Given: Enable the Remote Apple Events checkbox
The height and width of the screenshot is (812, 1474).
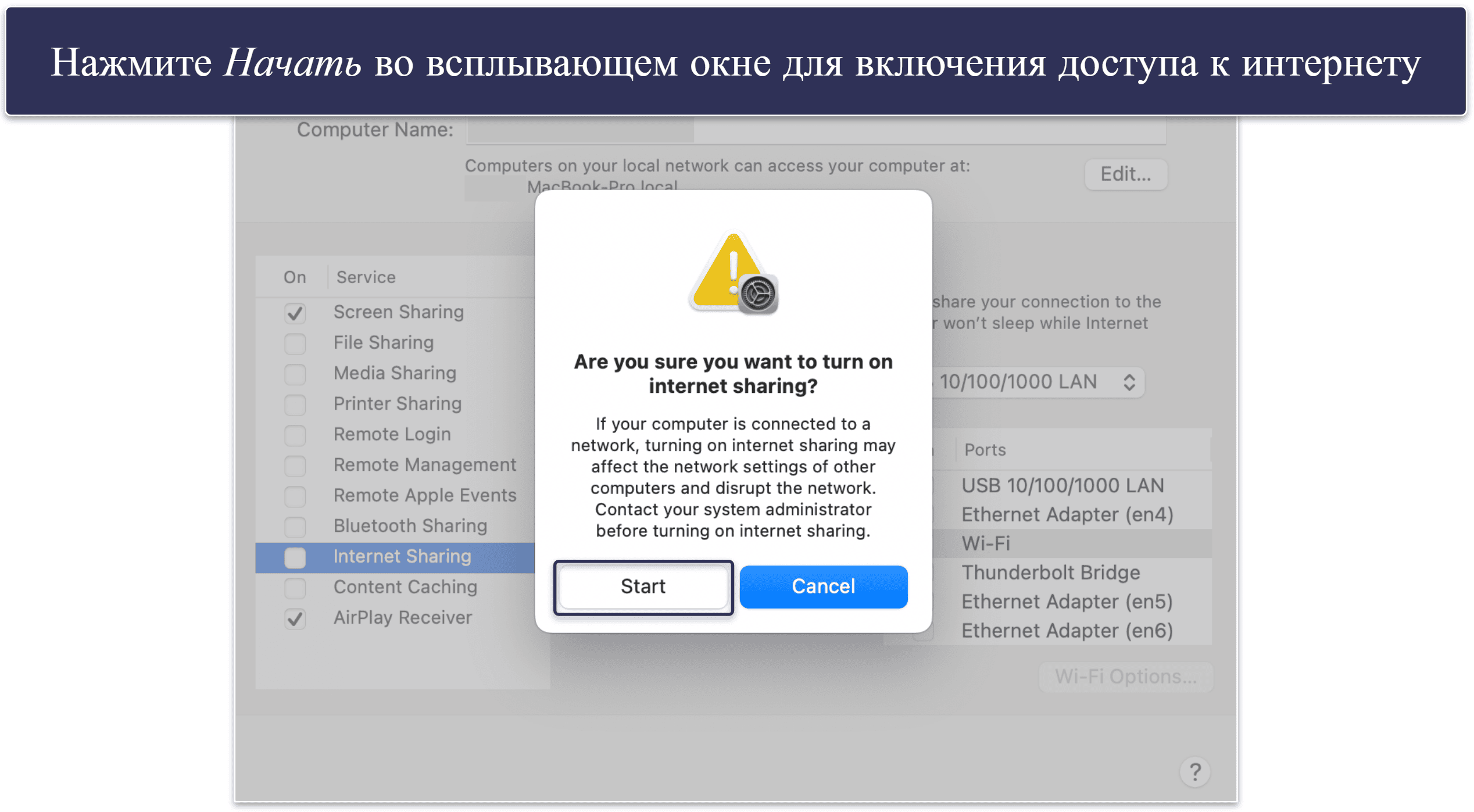Looking at the screenshot, I should click(x=295, y=496).
